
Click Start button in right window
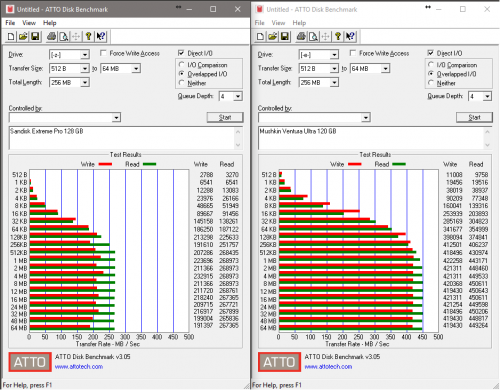474,117
